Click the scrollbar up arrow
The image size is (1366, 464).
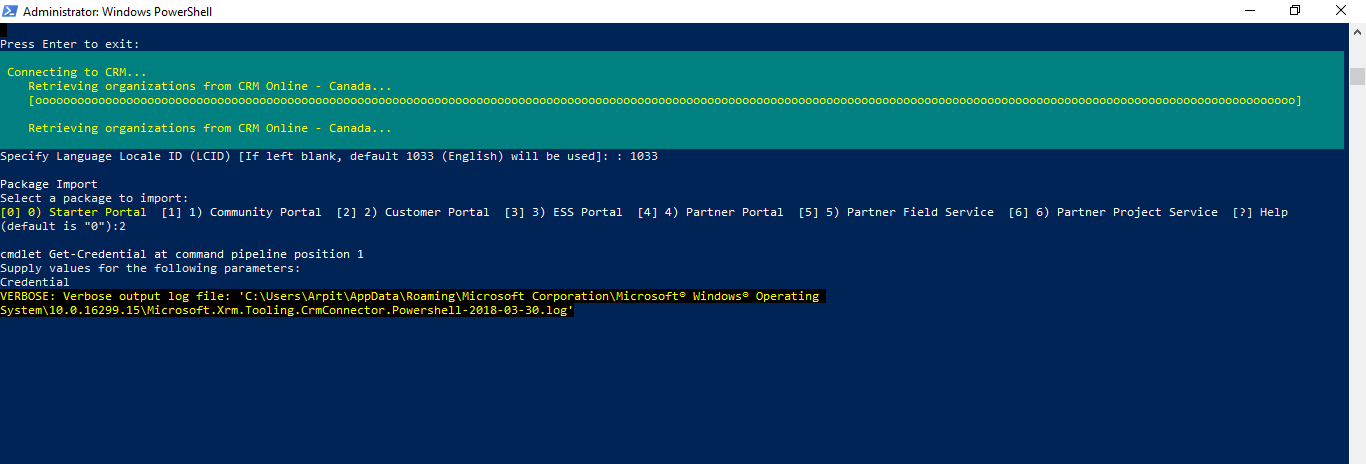pos(1357,32)
